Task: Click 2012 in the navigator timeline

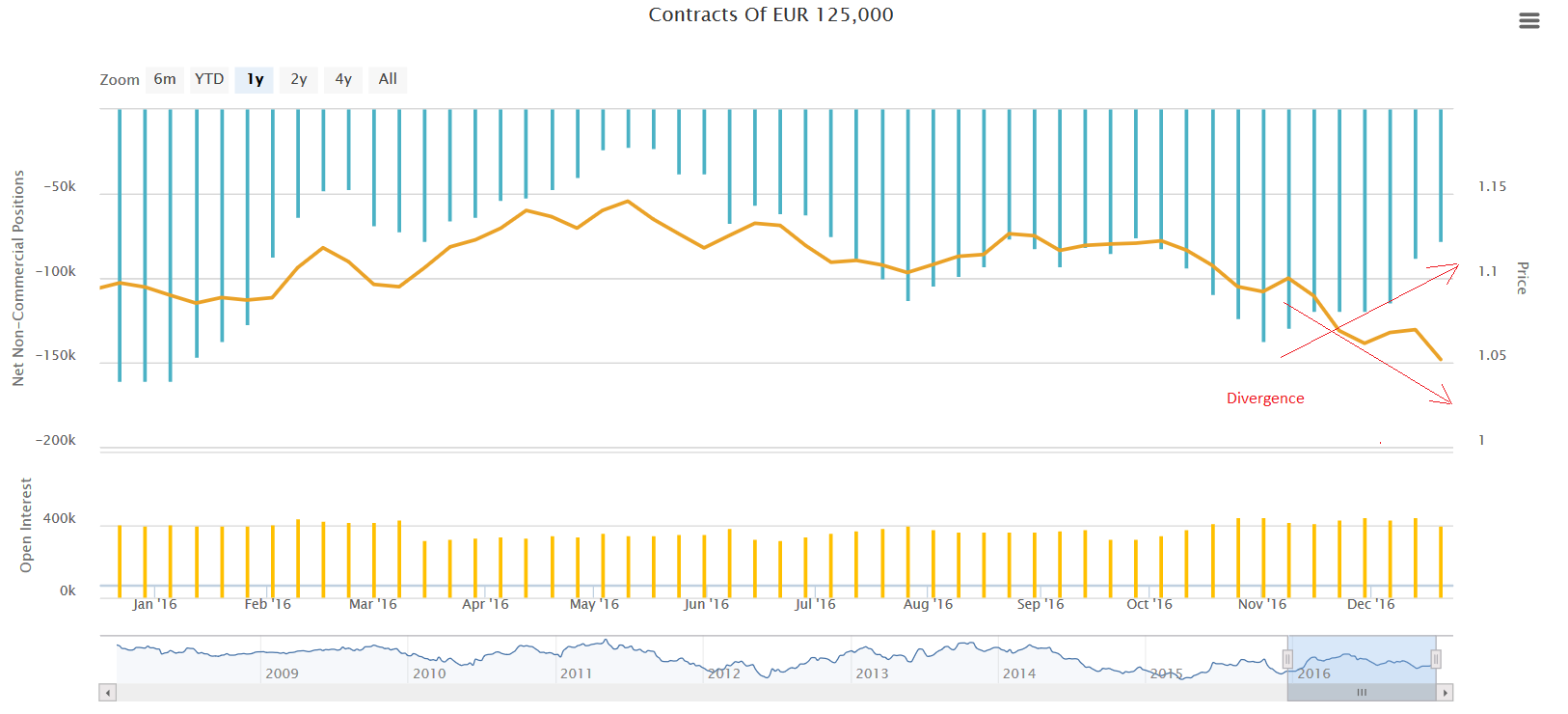Action: 724,673
